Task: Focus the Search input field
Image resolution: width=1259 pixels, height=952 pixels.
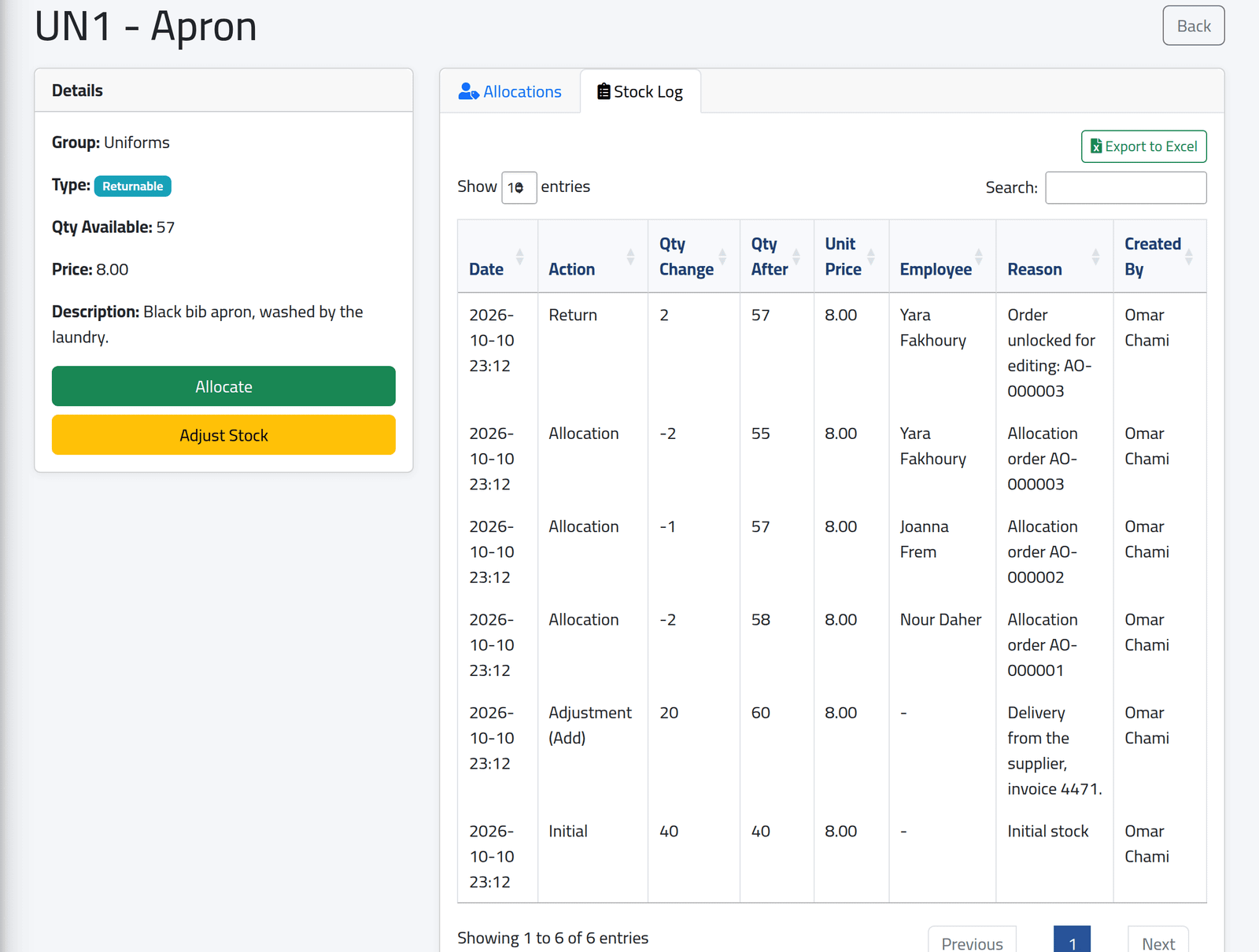Action: 1126,187
